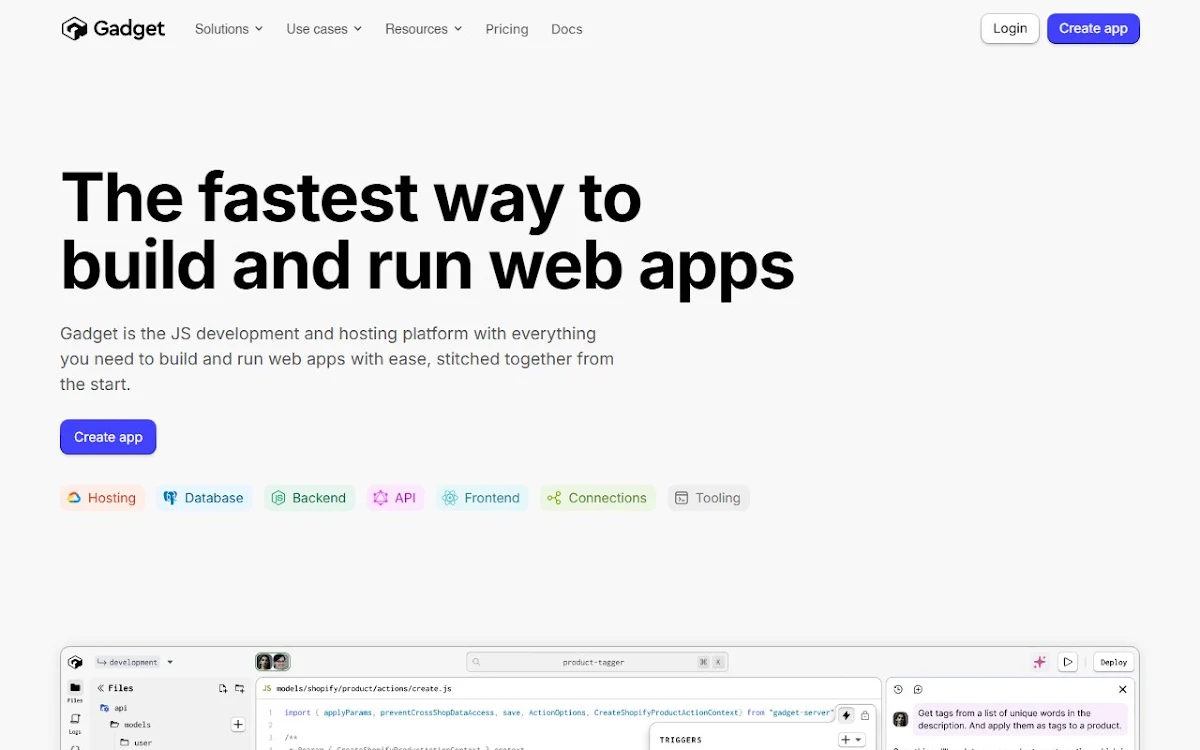
Task: Click the plus button beside models
Action: pos(238,725)
